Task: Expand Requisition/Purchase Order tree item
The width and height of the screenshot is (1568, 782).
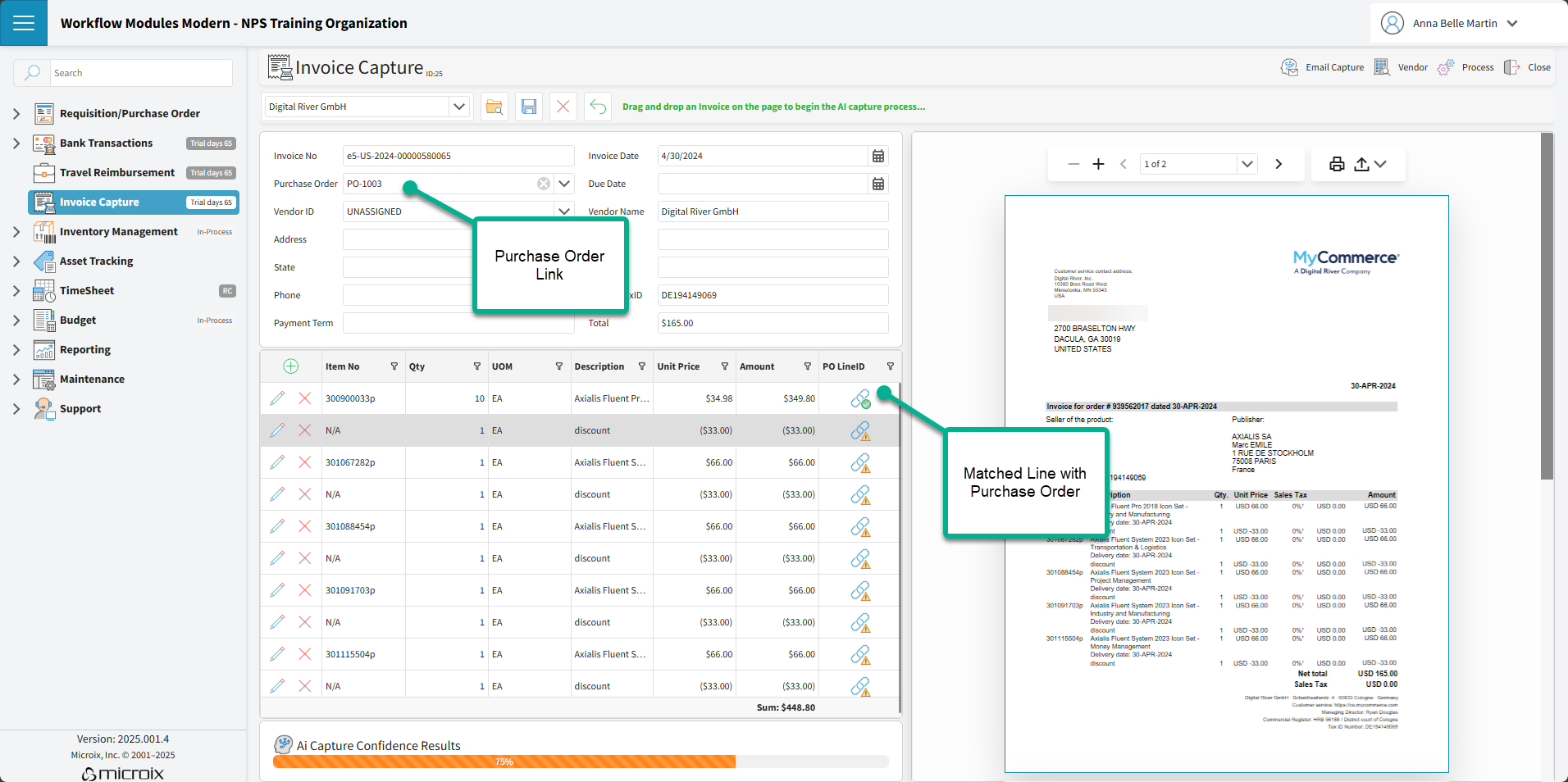Action: [16, 114]
